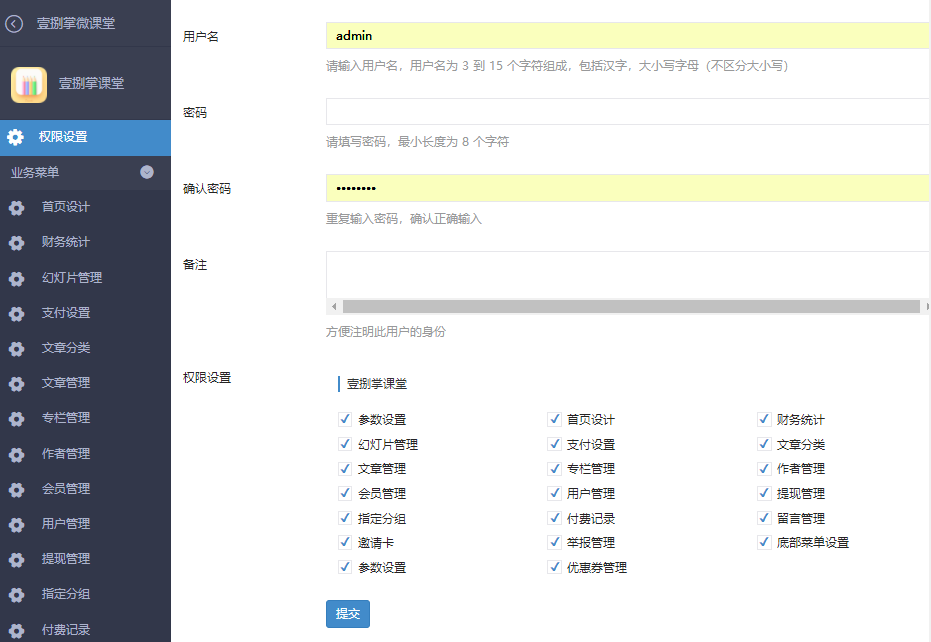Viewport: 931px width, 642px height.
Task: Uncheck the 邀请卡 permission checkbox
Action: pos(345,542)
